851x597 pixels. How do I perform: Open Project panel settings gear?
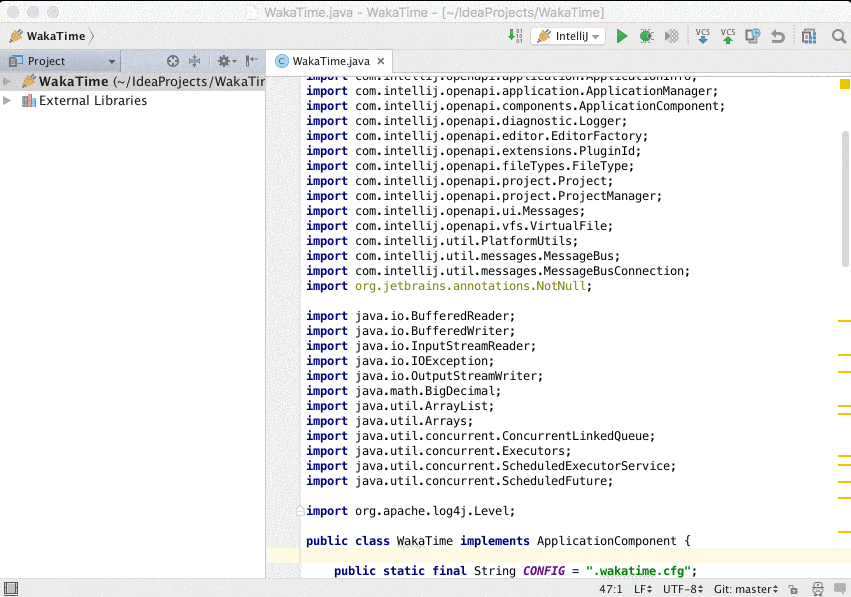[225, 61]
